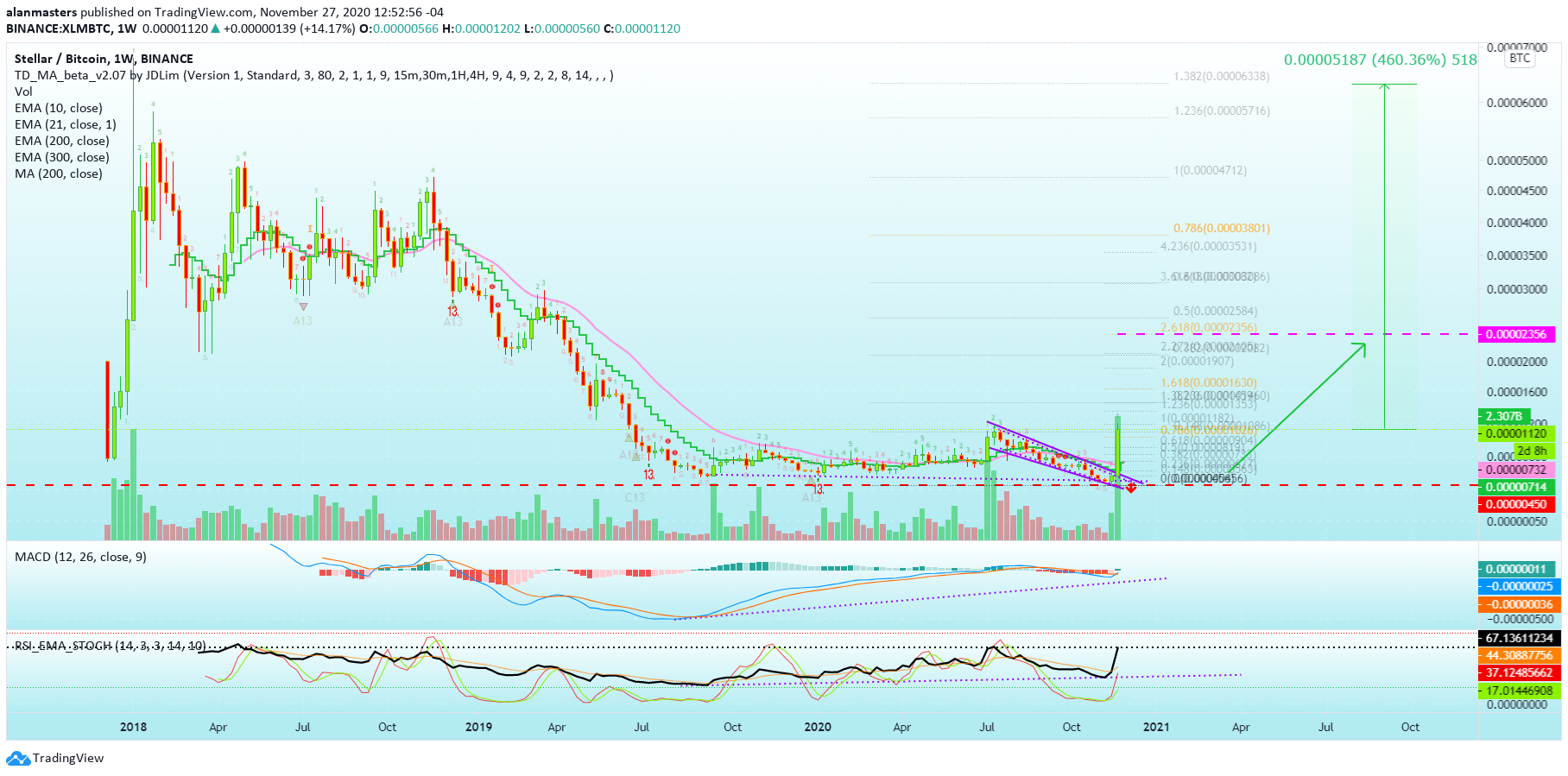Screen dimensions: 1568x776
Task: Click the Stellar / Bitcoin, 1W, BINANCE title
Action: (x=104, y=59)
